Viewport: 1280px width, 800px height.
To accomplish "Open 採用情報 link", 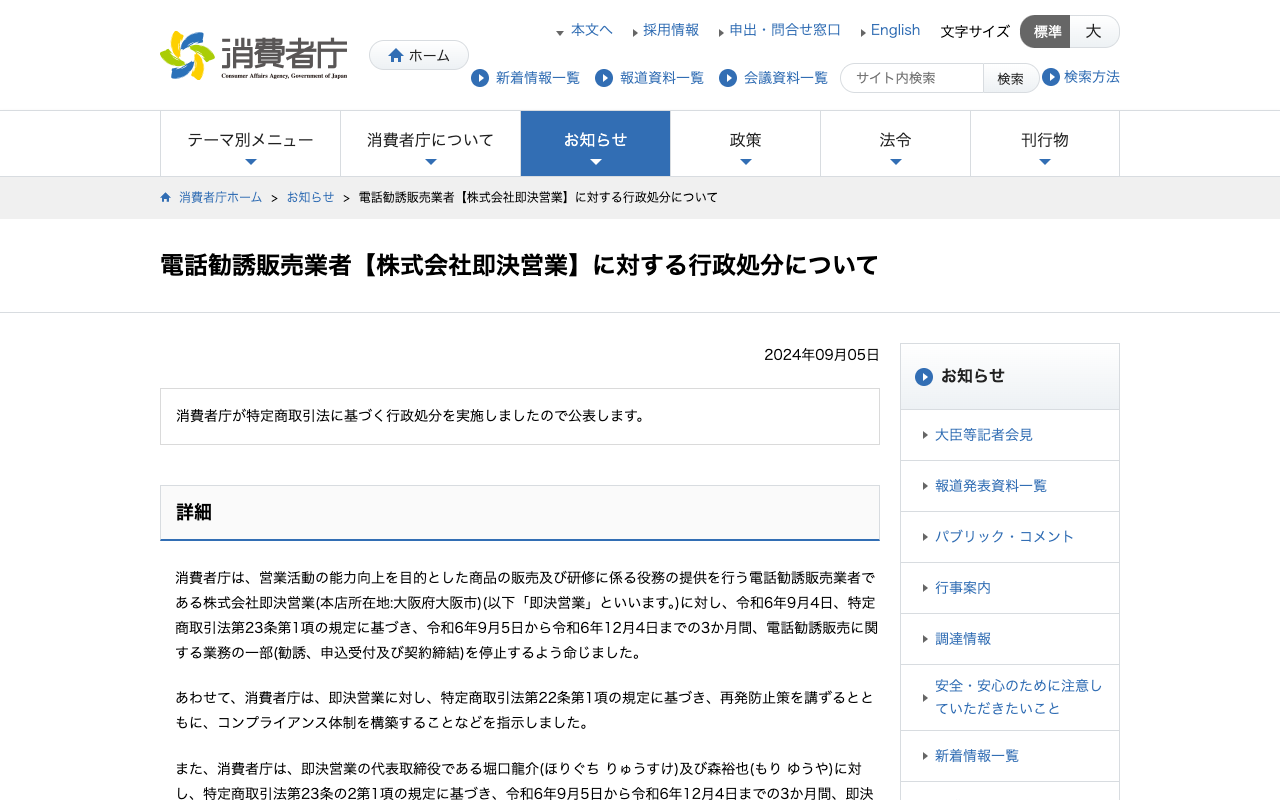I will [671, 30].
